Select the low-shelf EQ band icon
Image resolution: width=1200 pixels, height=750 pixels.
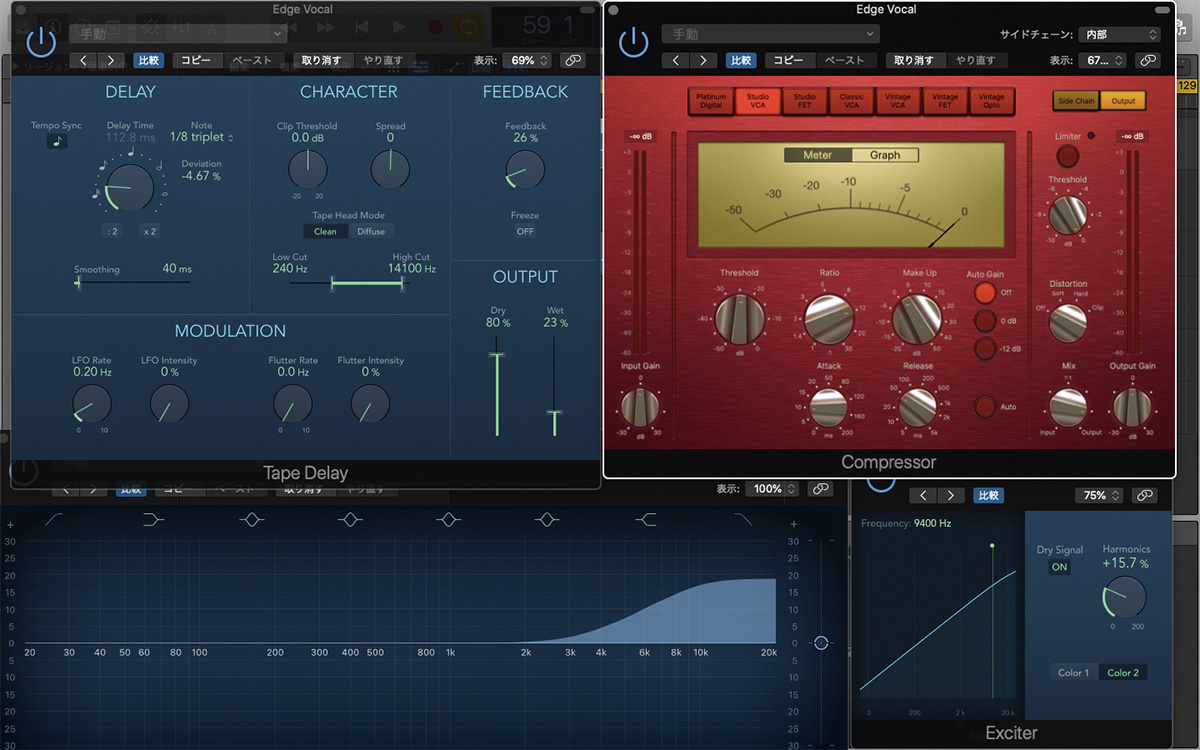click(153, 519)
